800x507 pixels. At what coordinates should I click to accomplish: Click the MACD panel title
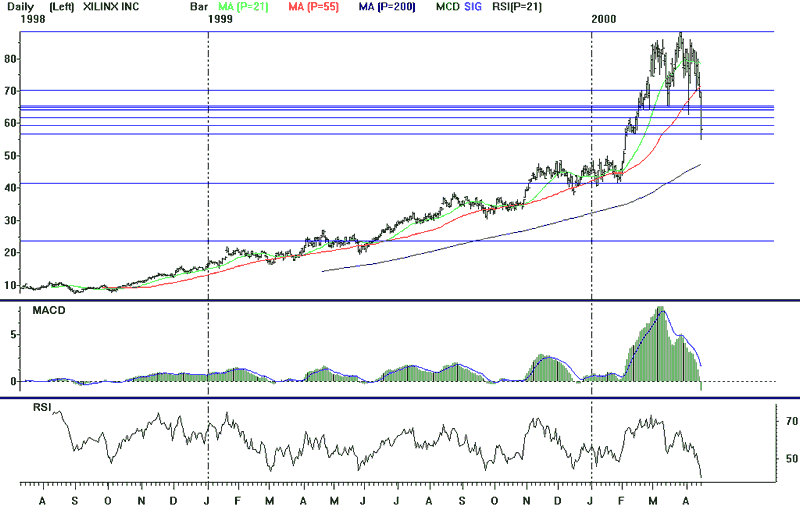pos(49,310)
